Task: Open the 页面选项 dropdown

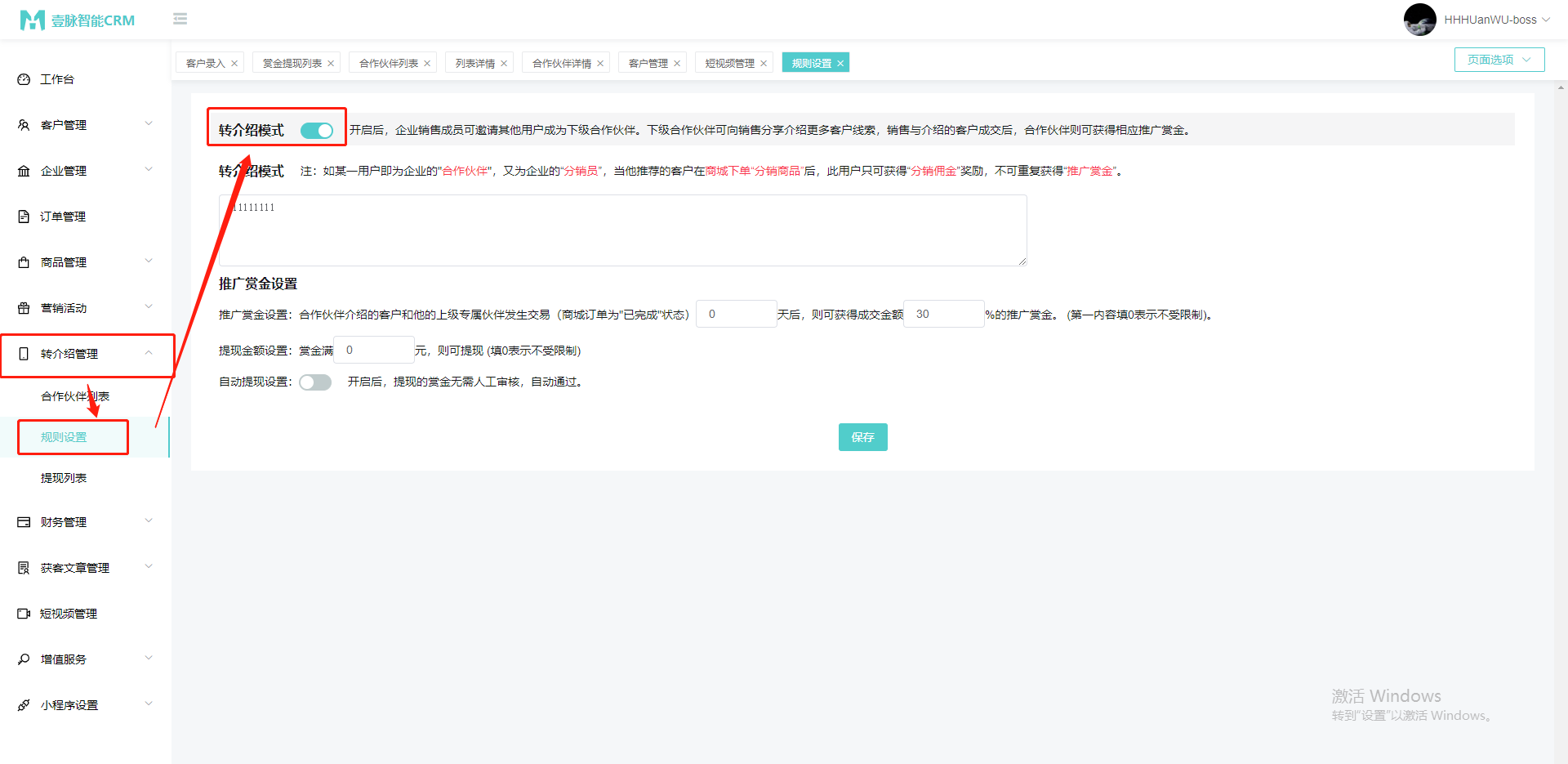Action: 1499,59
